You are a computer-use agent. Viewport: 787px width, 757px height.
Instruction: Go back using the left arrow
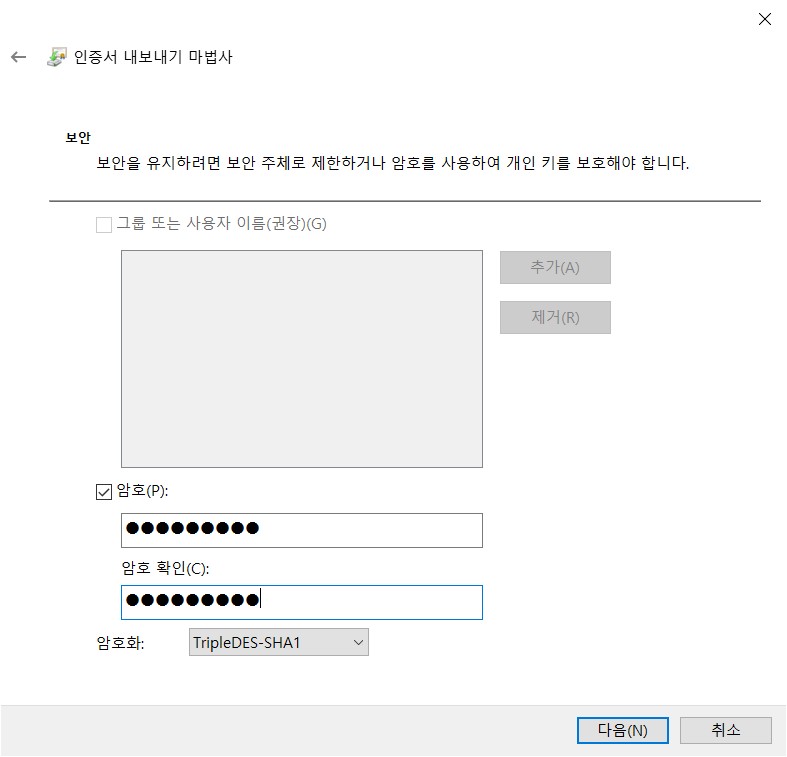19,57
